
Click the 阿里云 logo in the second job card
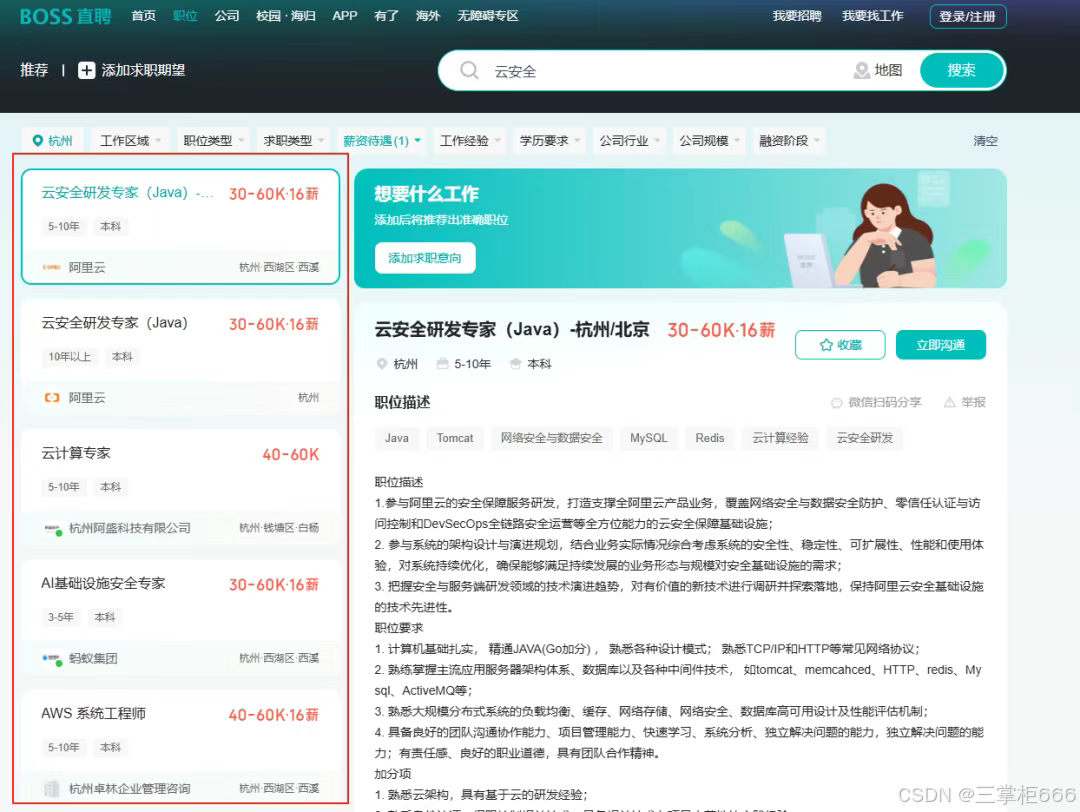tap(52, 397)
